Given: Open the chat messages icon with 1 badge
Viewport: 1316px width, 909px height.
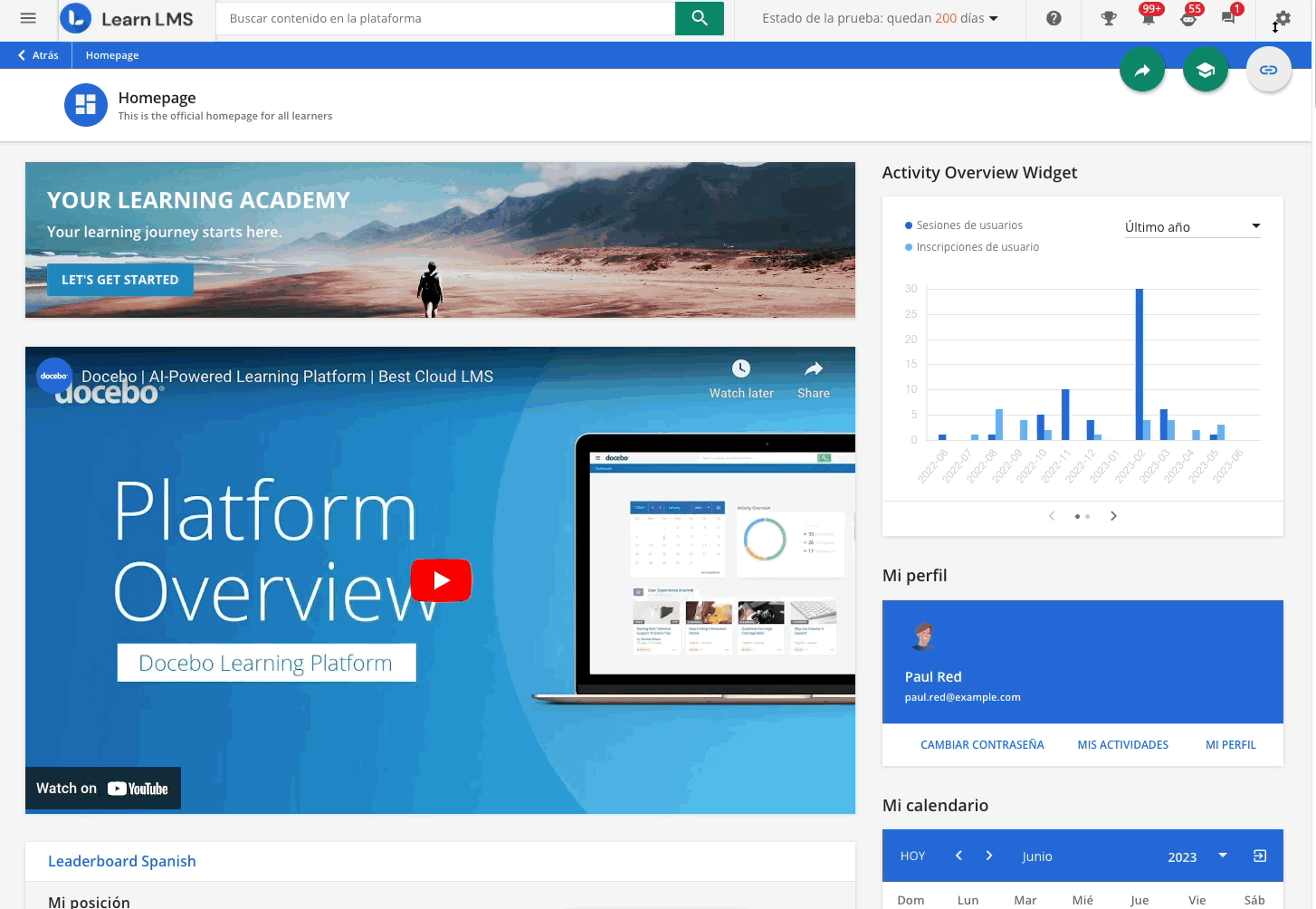Looking at the screenshot, I should click(x=1229, y=18).
